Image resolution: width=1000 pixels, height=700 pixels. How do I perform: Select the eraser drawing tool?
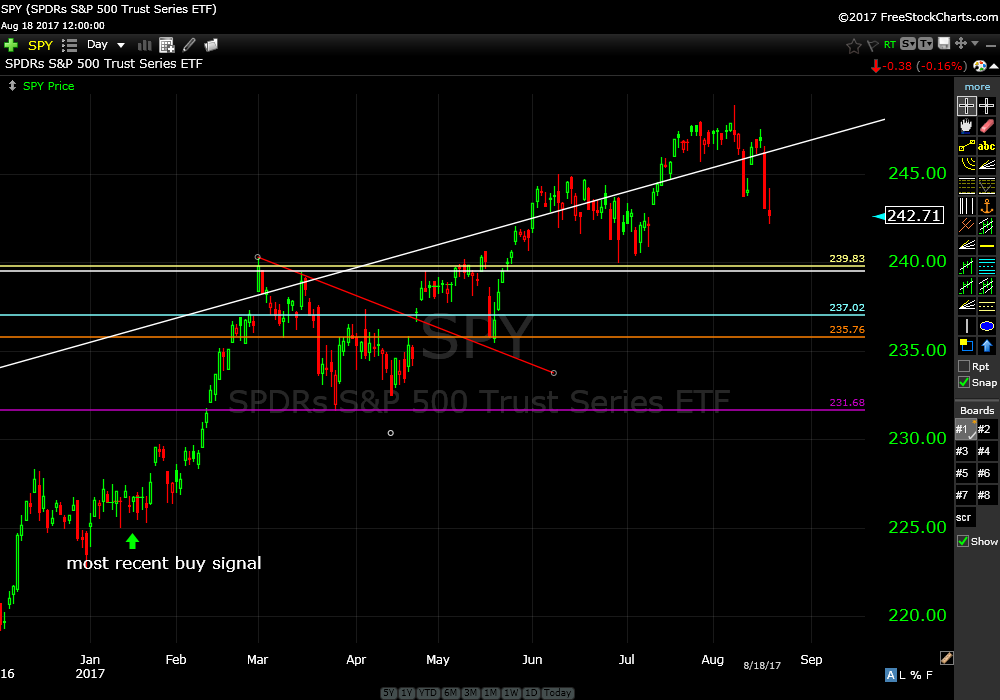(987, 126)
